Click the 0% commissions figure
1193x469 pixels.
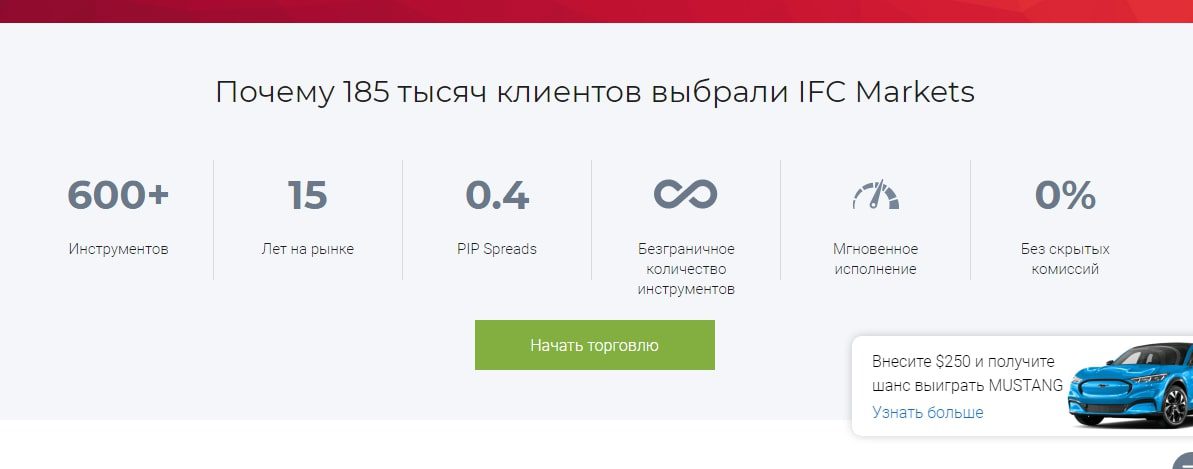(x=1065, y=195)
